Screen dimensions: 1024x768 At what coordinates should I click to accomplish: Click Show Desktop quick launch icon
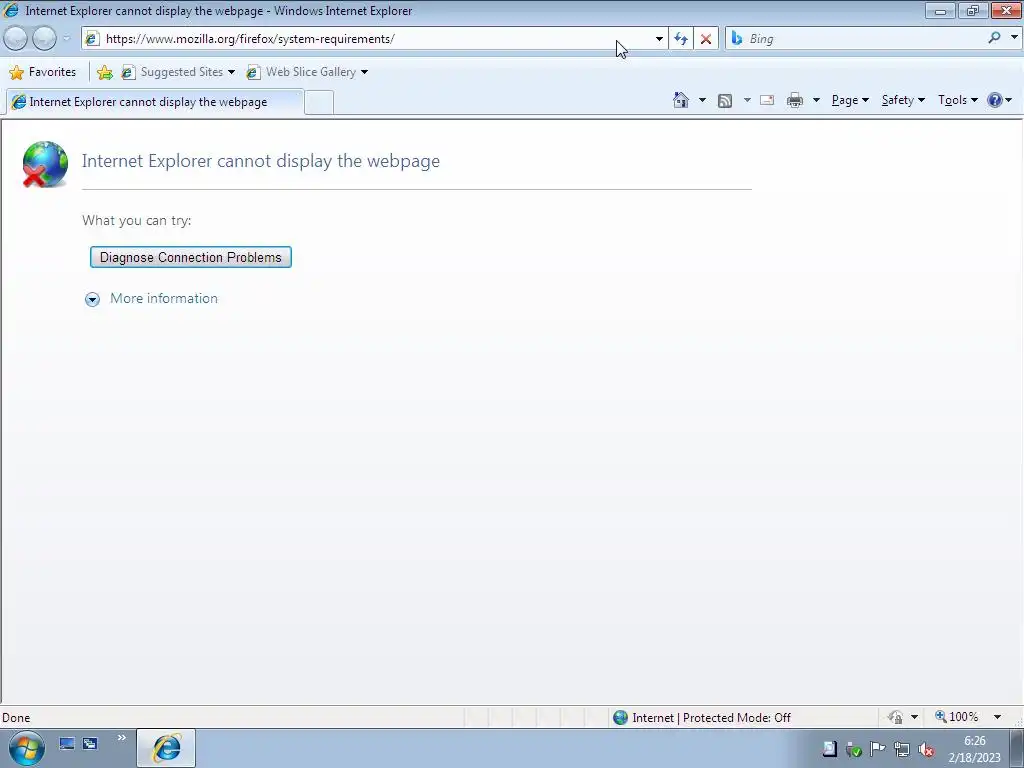coord(67,743)
